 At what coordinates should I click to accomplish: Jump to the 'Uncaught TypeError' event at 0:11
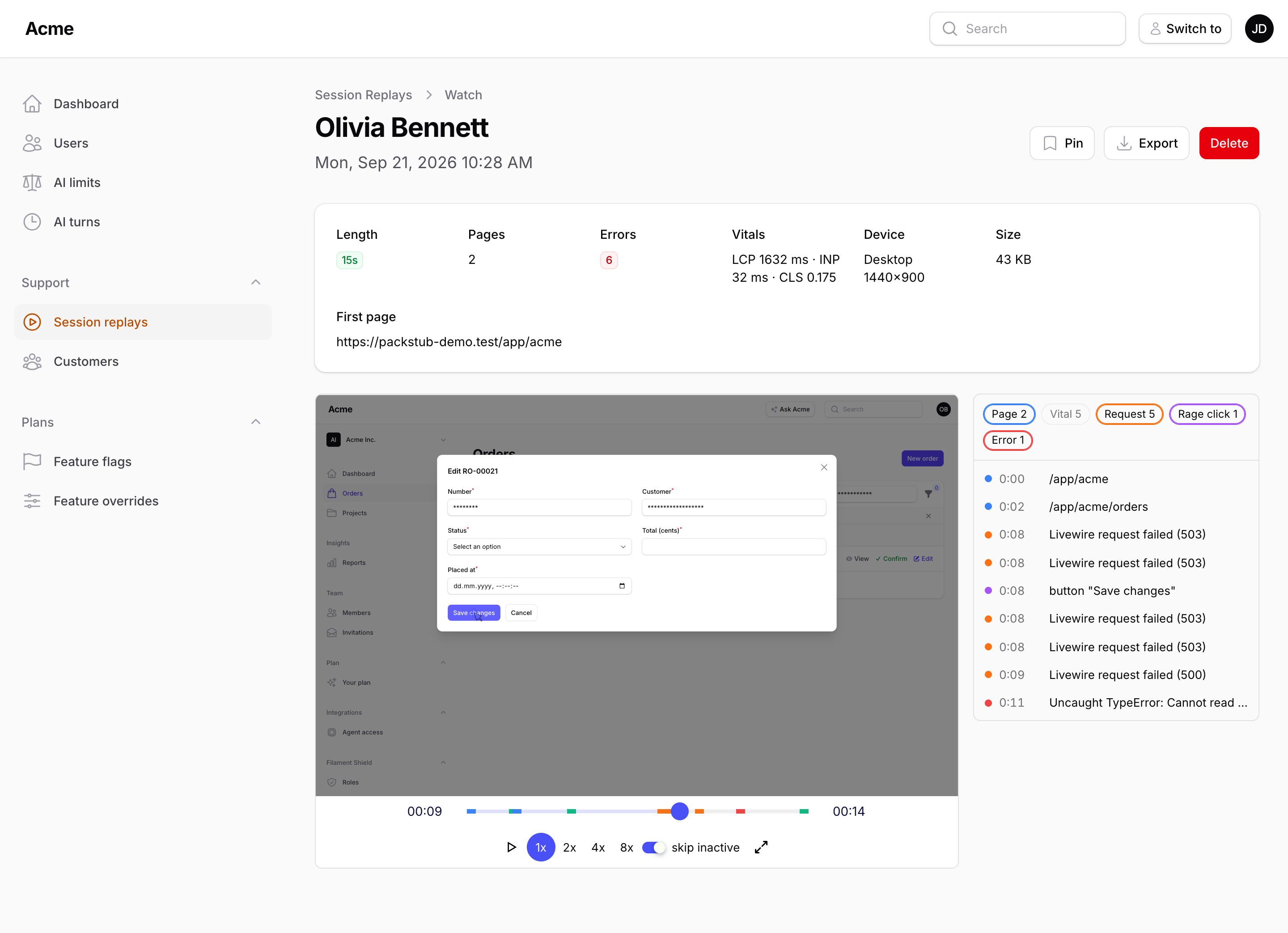pos(1116,703)
